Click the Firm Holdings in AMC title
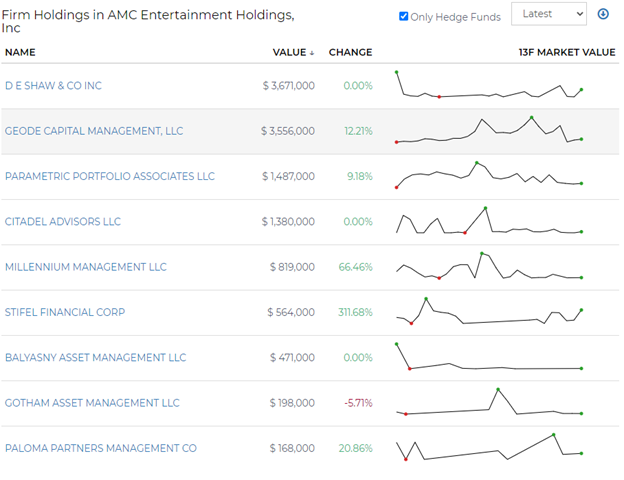Screen dimensions: 624x480 pyautogui.click(x=148, y=21)
